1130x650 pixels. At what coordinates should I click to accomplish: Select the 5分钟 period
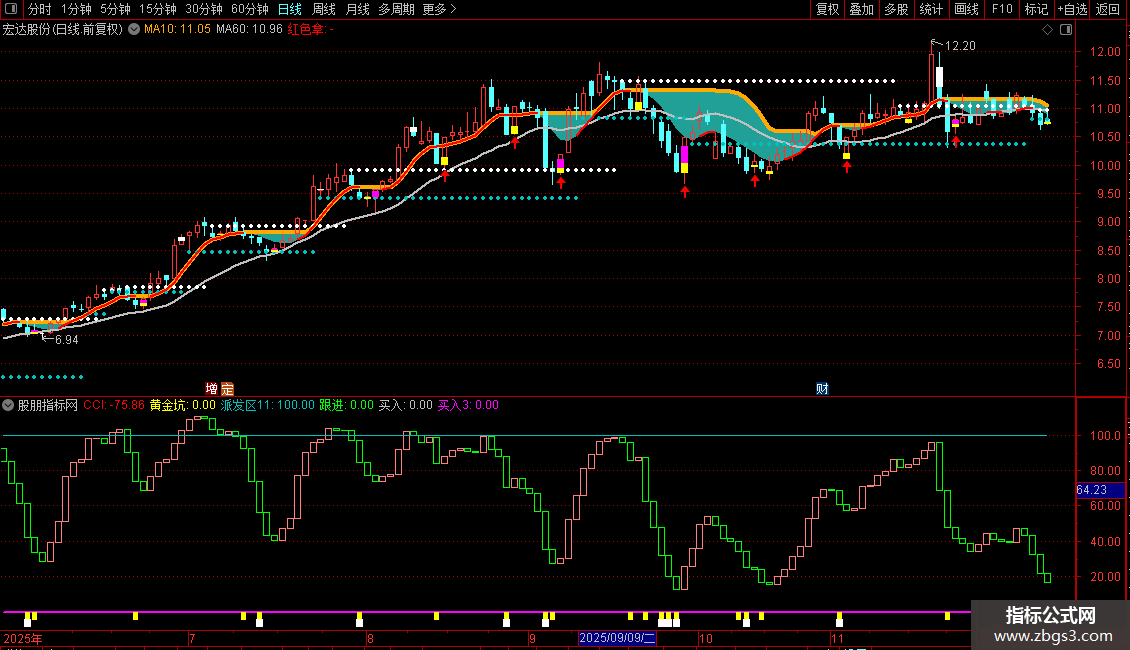tap(115, 9)
